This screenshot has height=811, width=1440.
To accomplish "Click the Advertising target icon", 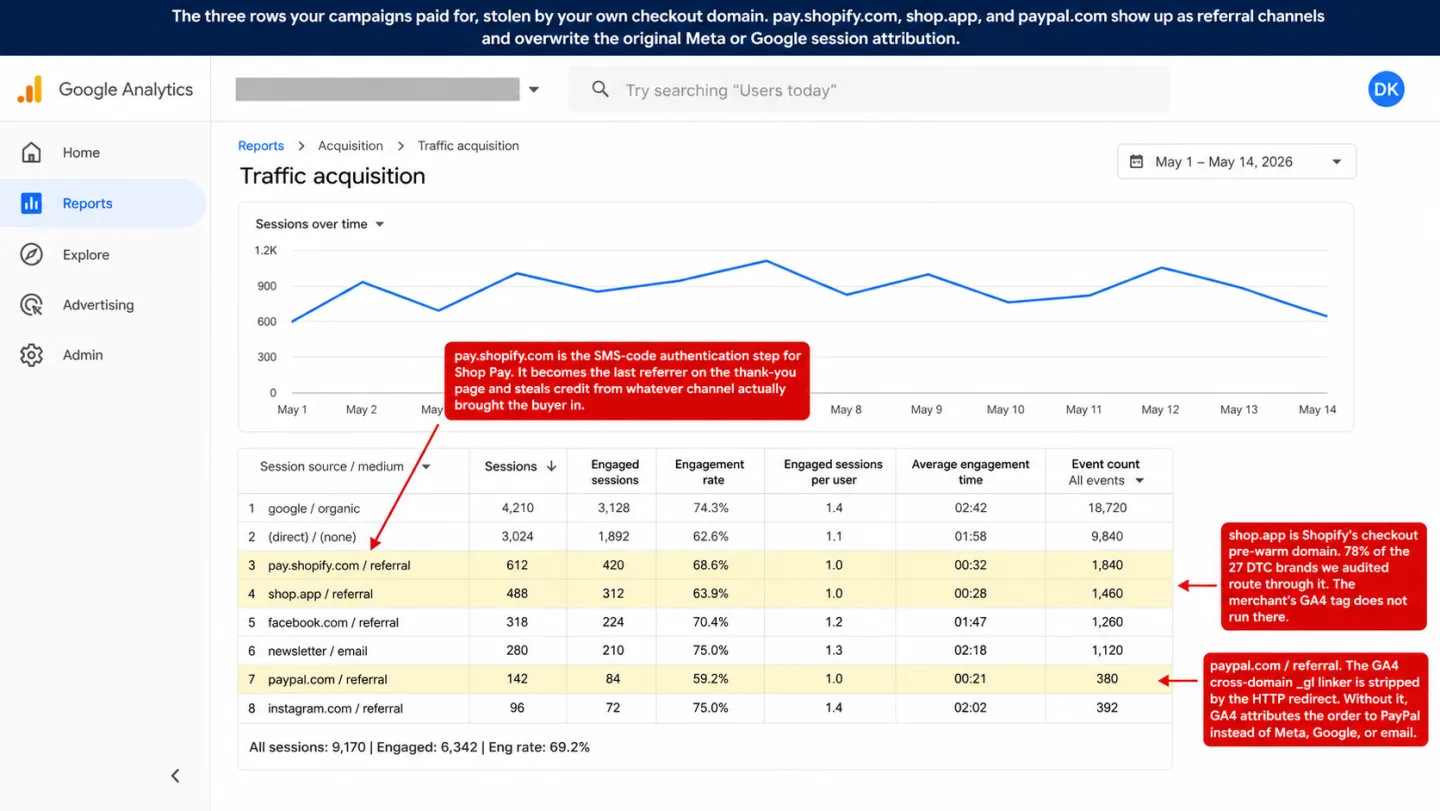I will coord(31,304).
